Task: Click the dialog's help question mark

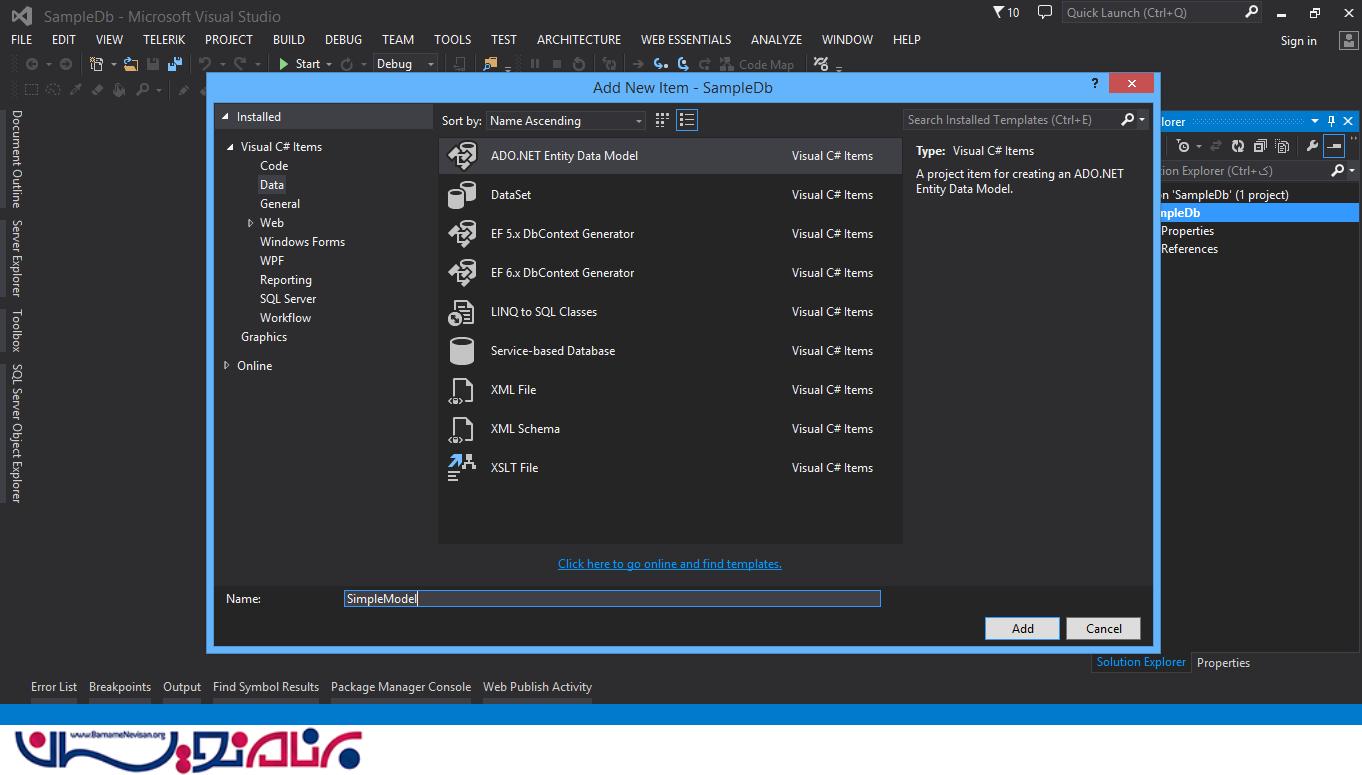Action: coord(1095,85)
